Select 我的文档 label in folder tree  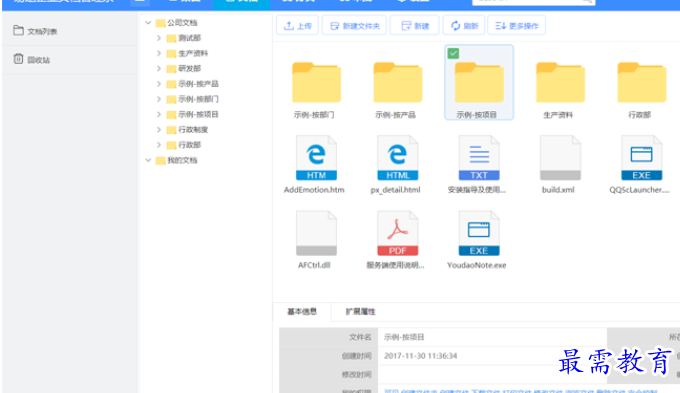click(182, 160)
